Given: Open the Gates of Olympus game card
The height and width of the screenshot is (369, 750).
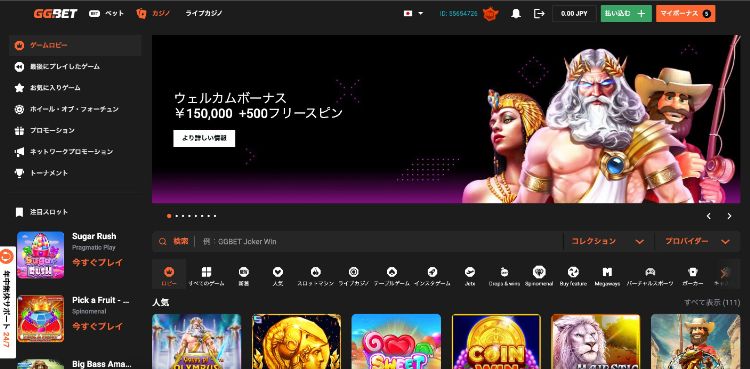Looking at the screenshot, I should click(197, 341).
